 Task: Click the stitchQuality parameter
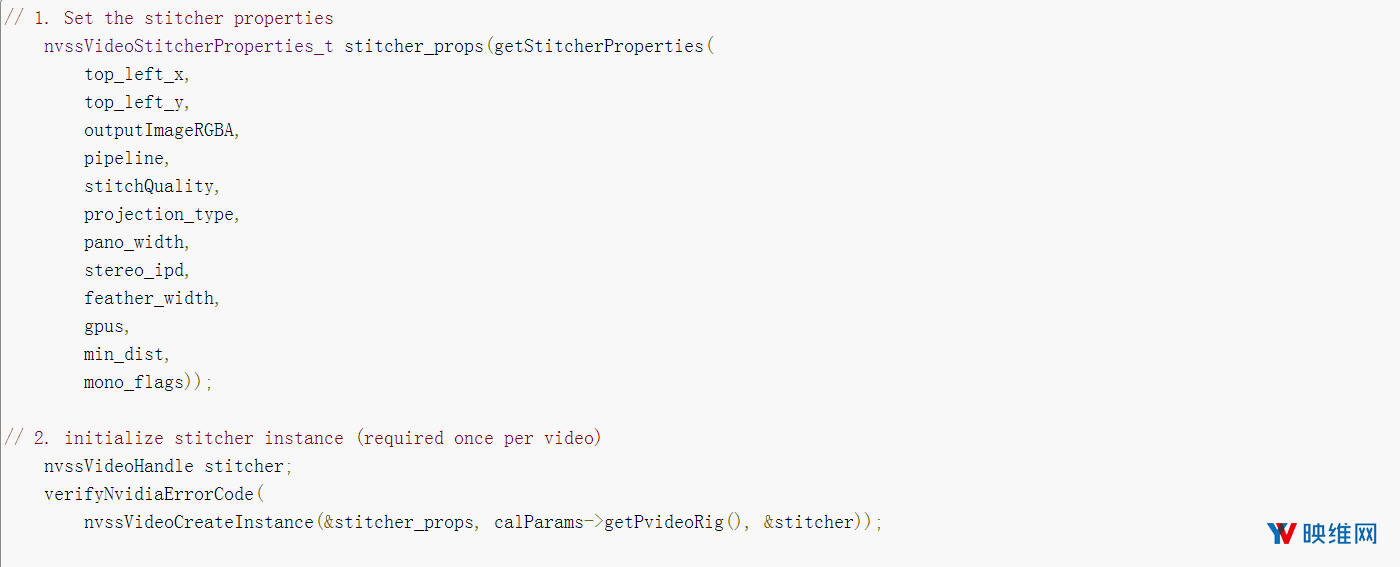coord(149,186)
